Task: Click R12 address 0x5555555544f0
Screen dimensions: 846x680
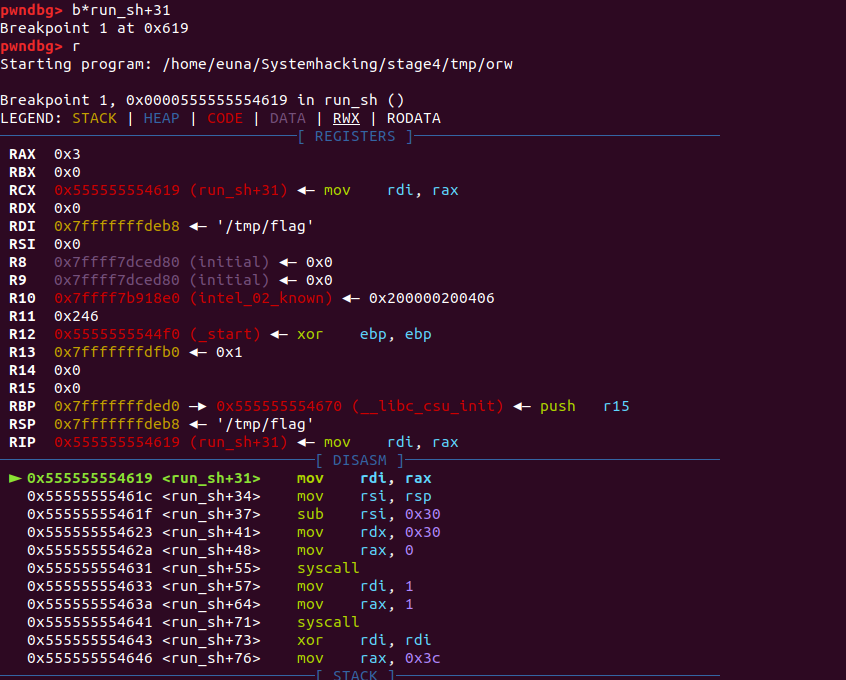Action: pyautogui.click(x=117, y=334)
